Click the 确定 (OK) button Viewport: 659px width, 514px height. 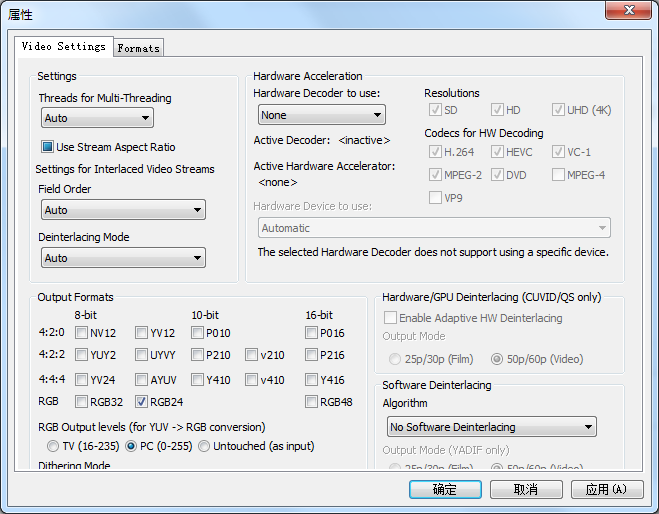coord(445,489)
